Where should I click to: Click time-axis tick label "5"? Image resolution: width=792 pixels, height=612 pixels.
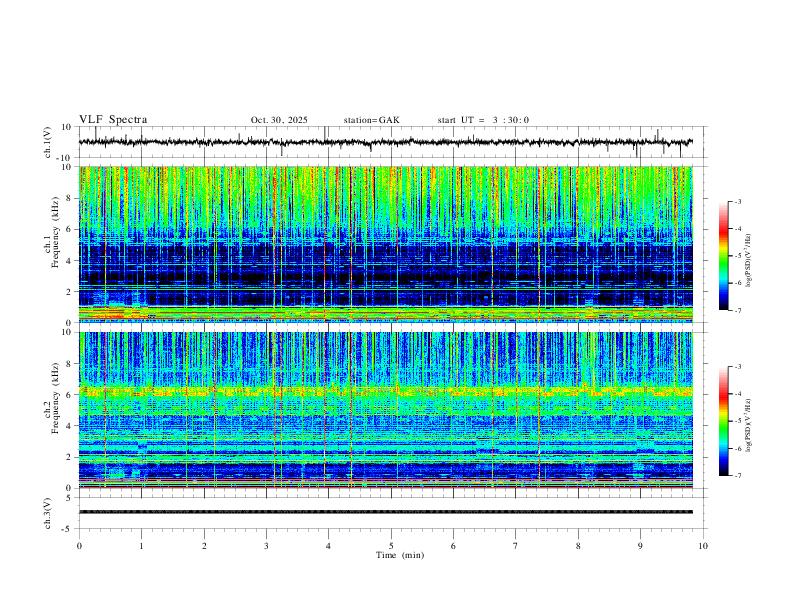click(391, 546)
